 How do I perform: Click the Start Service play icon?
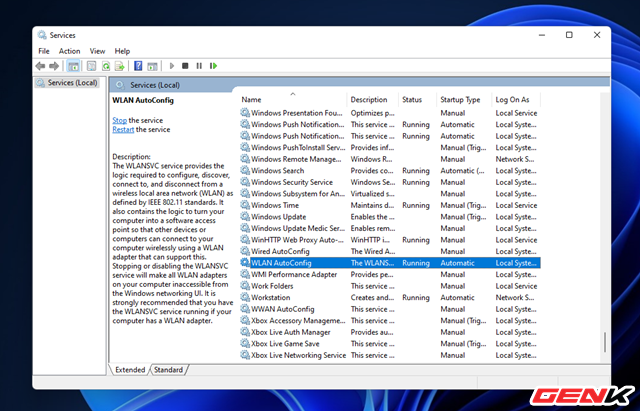click(172, 66)
